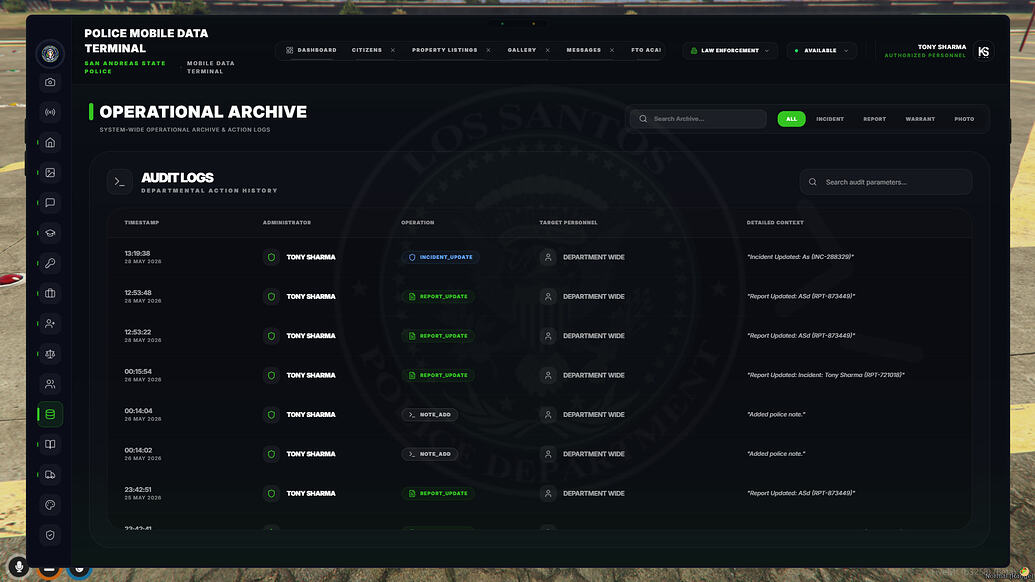Click the KS profile avatar
Screen dimensions: 1035x582
[984, 51]
